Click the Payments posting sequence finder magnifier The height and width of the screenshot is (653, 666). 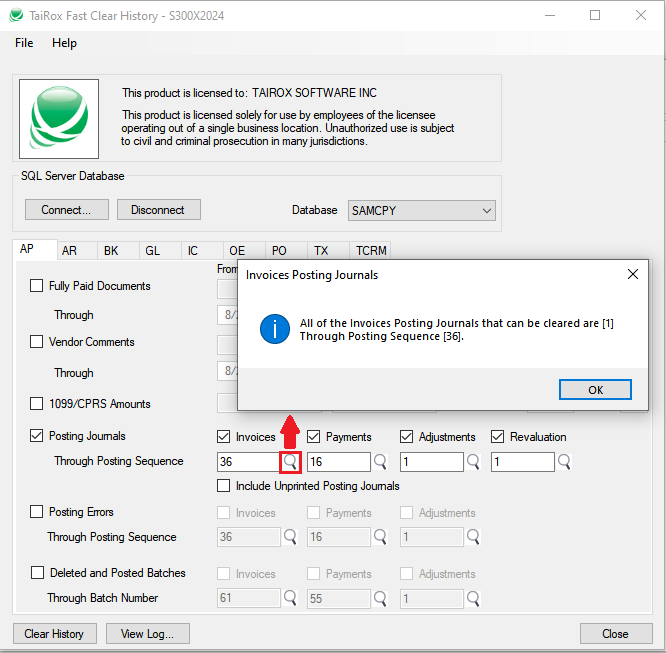[381, 462]
